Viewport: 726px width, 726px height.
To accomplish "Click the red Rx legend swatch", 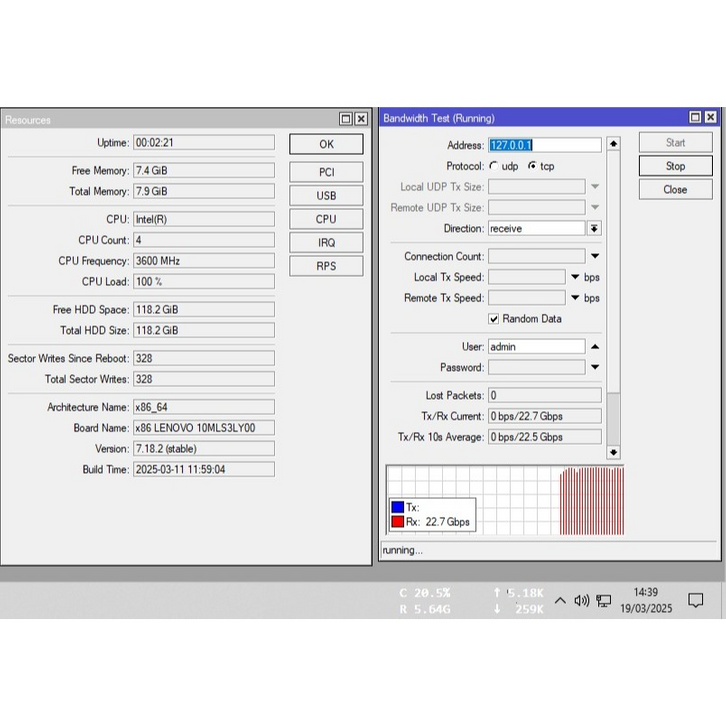I will pos(397,522).
